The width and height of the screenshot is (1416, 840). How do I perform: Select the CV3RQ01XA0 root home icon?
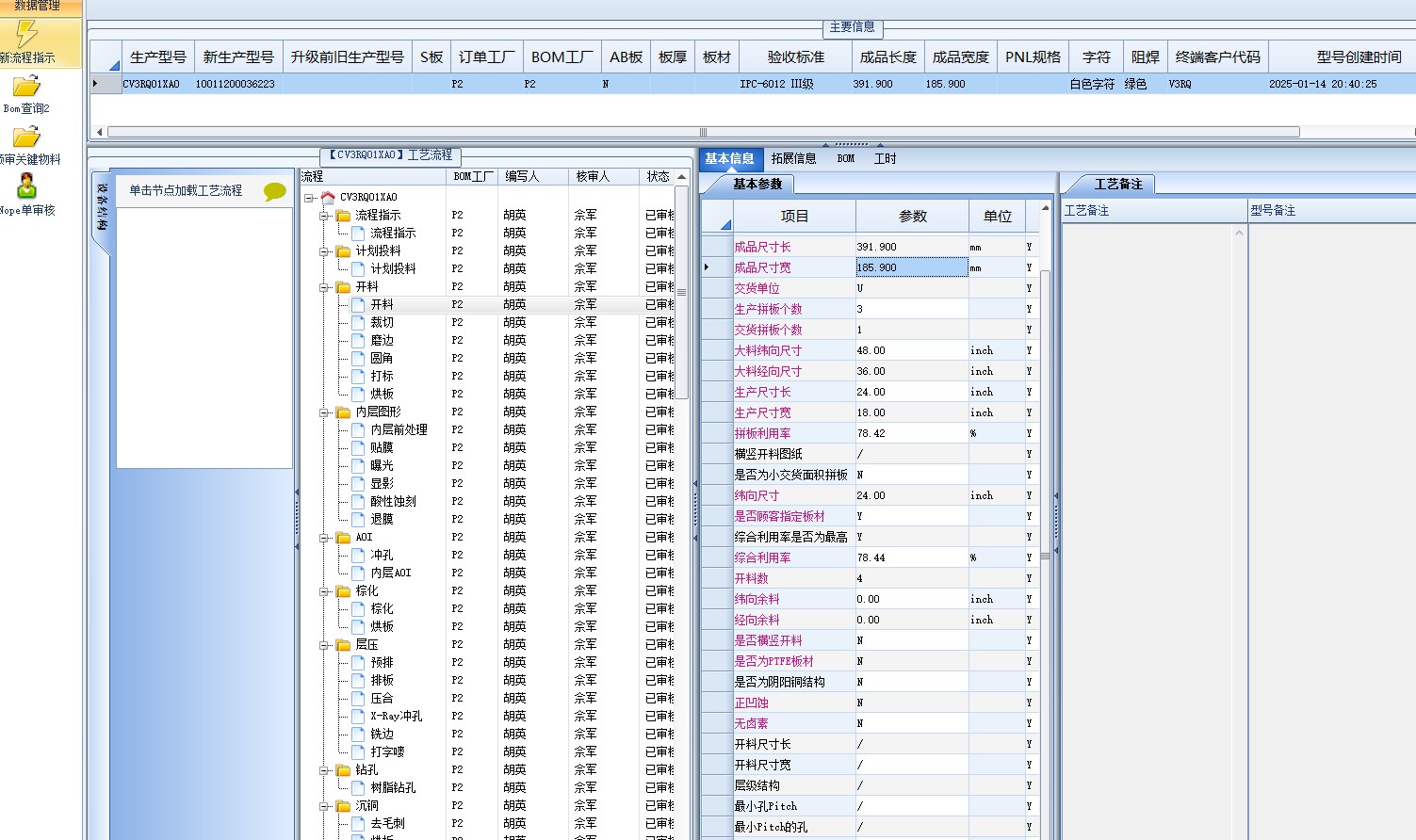pos(328,198)
